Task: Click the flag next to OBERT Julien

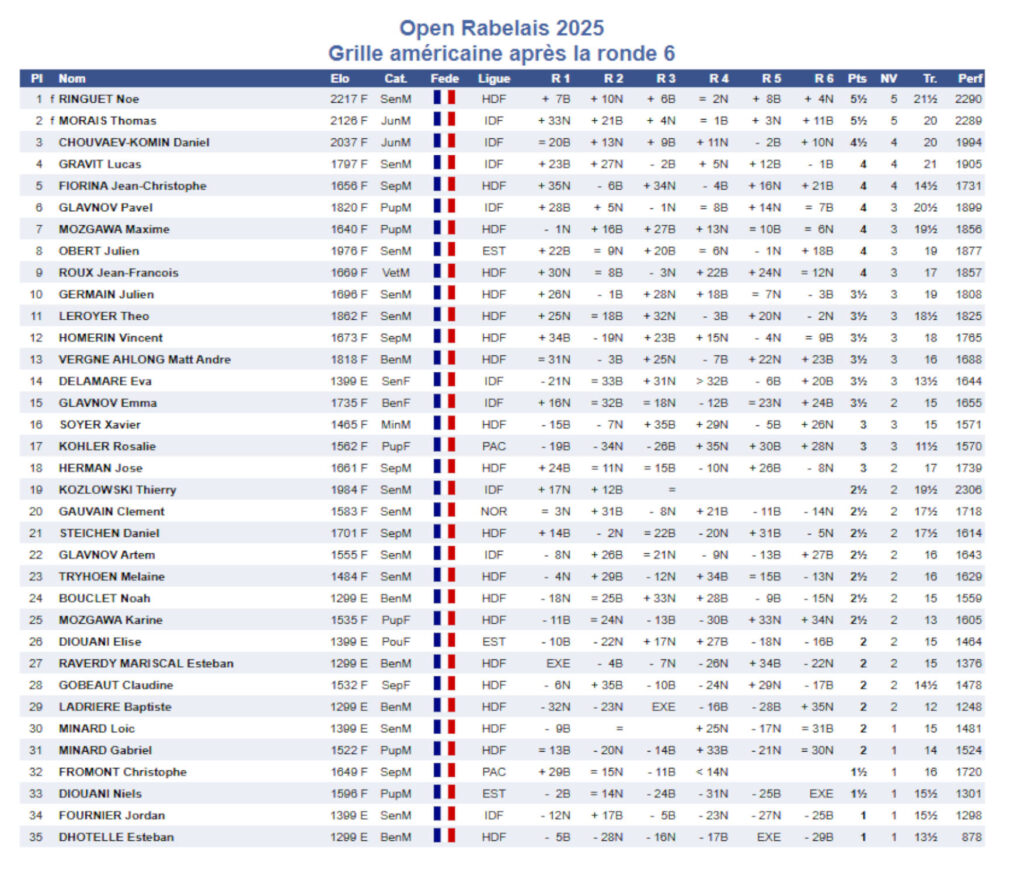Action: pyautogui.click(x=444, y=250)
